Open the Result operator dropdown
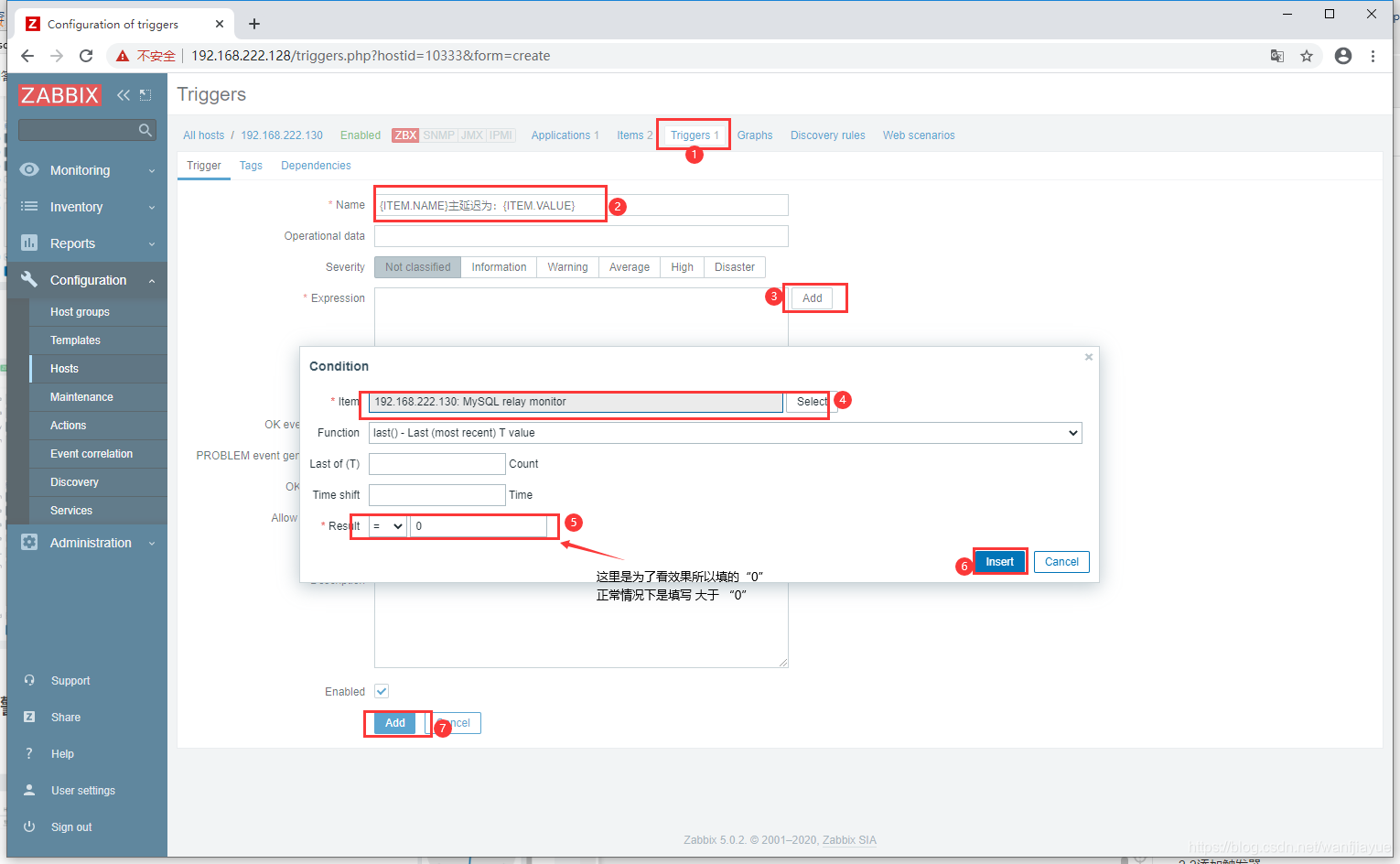Image resolution: width=1400 pixels, height=864 pixels. pyautogui.click(x=388, y=526)
